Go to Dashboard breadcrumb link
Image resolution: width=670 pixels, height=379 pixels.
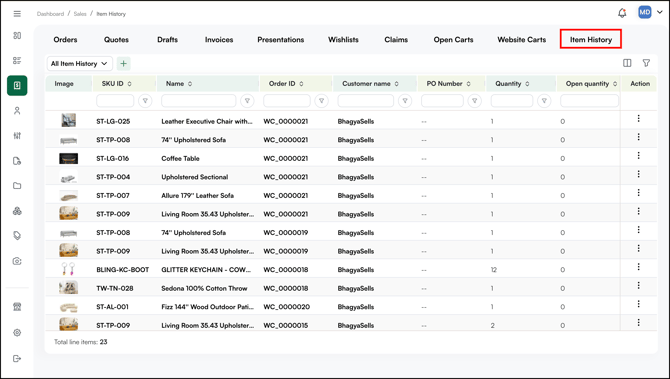pyautogui.click(x=50, y=14)
